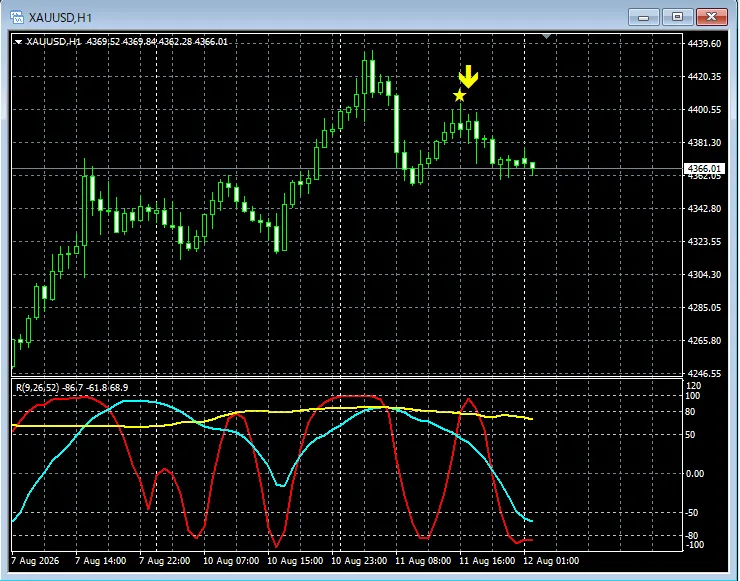This screenshot has height=581, width=740.
Task: Select the yellow star object on the chart
Action: click(459, 96)
